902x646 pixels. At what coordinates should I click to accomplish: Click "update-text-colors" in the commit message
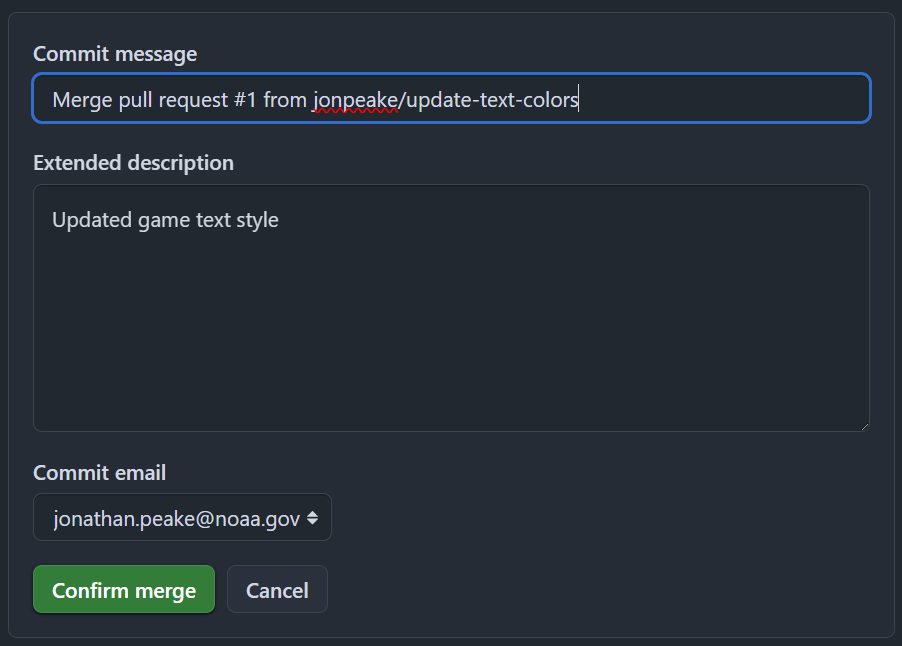click(x=492, y=100)
